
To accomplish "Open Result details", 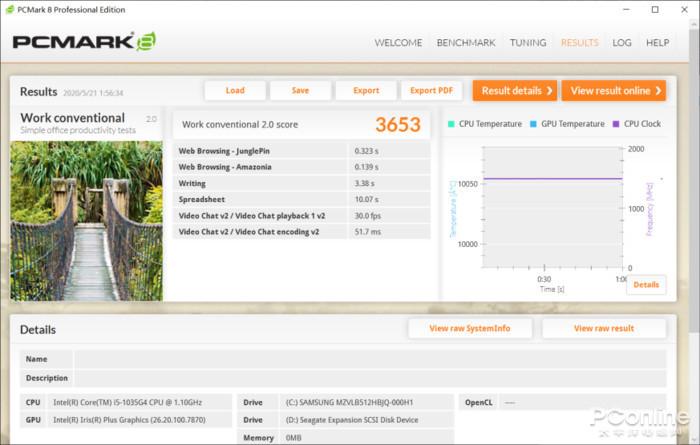I will point(515,91).
